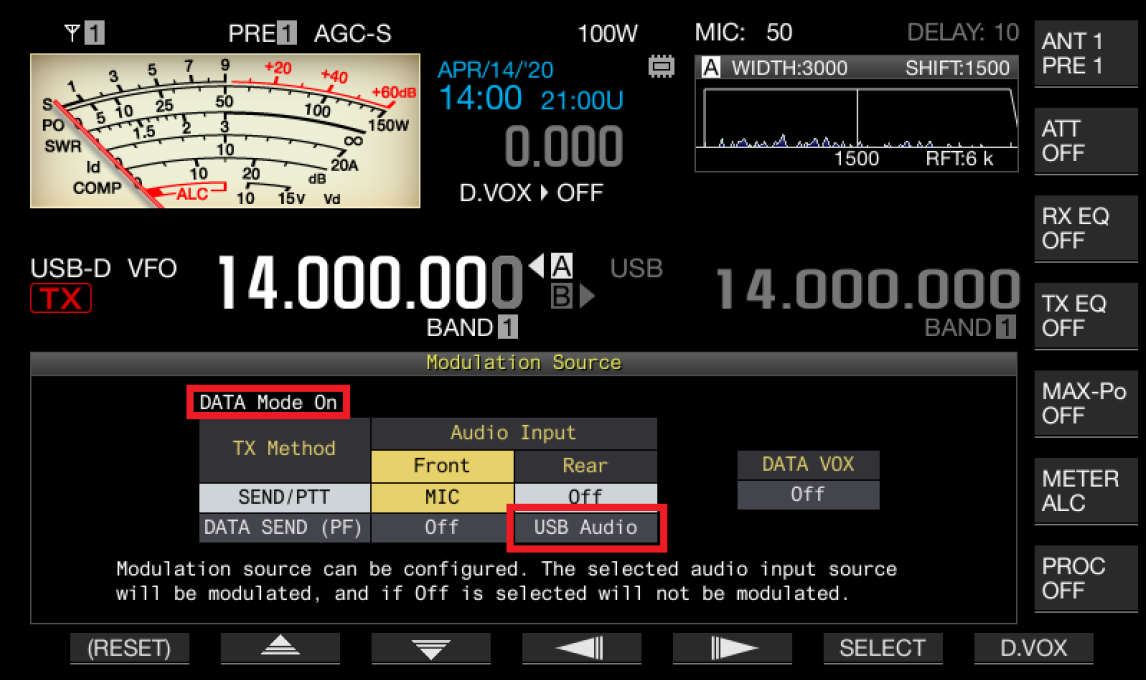Tap the VFO B indicator box
Screen dimensions: 1147x680
tap(561, 296)
